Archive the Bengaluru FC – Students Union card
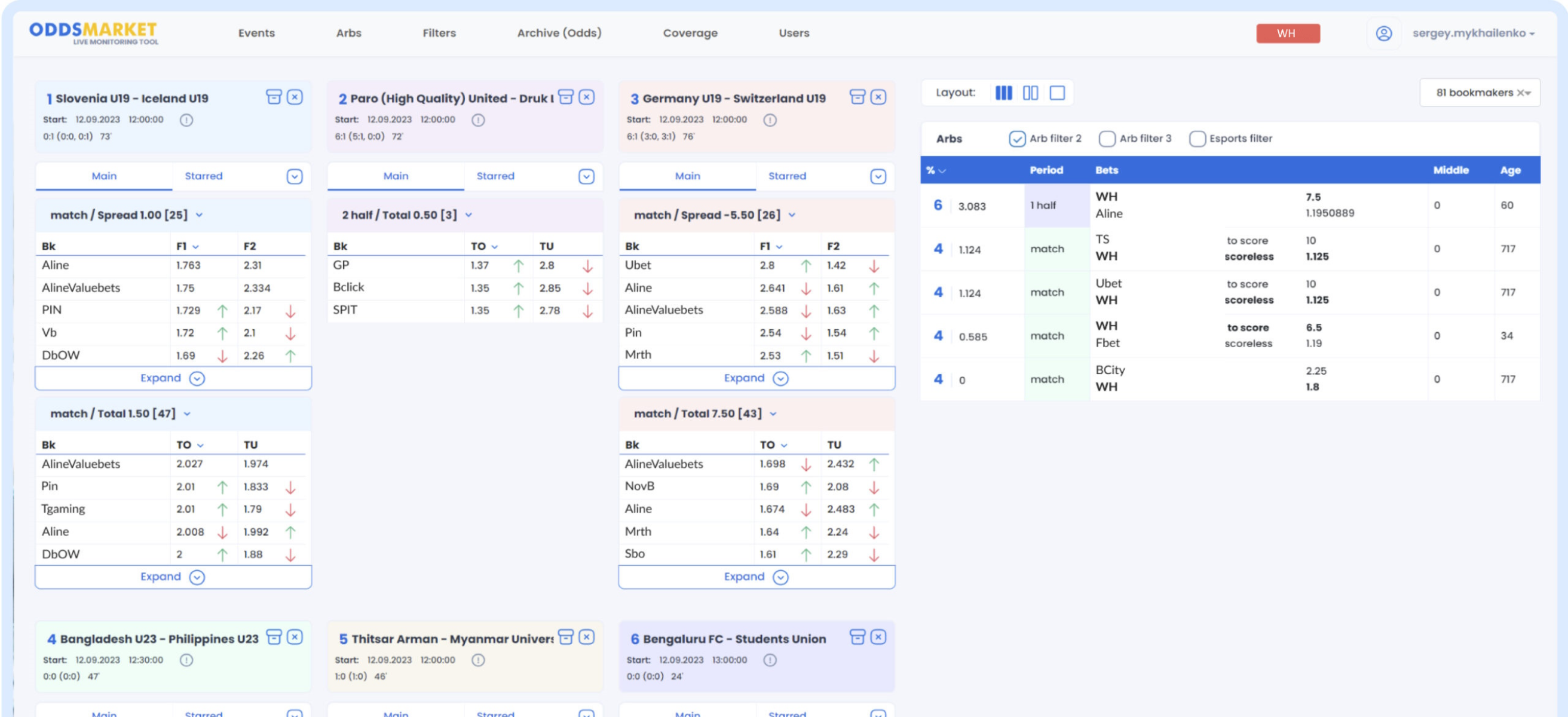The height and width of the screenshot is (717, 1568). click(857, 638)
